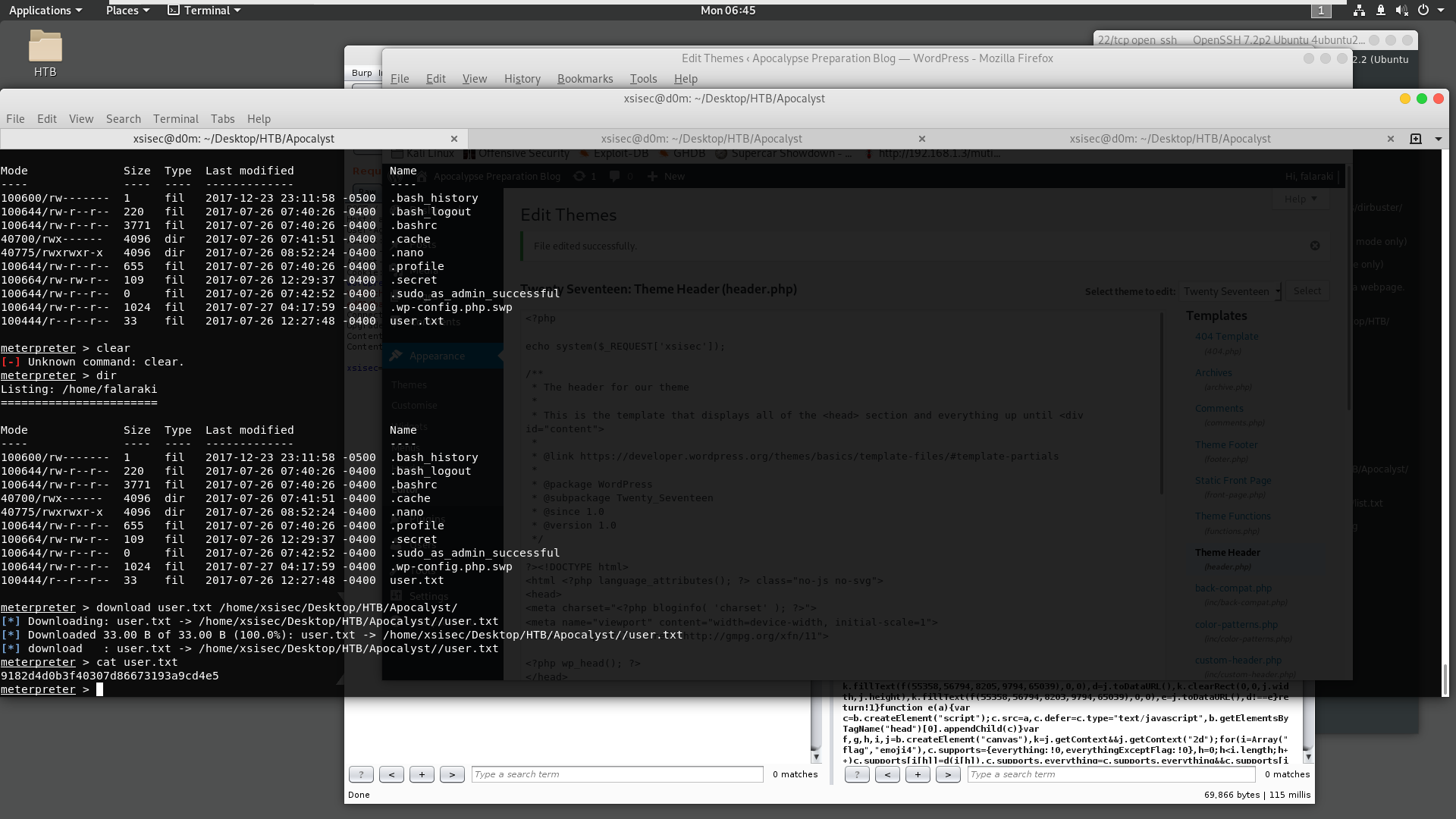Viewport: 1456px width, 819px height.
Task: Click the 'Listing: /home/falaraki' terminal line
Action: [x=79, y=389]
